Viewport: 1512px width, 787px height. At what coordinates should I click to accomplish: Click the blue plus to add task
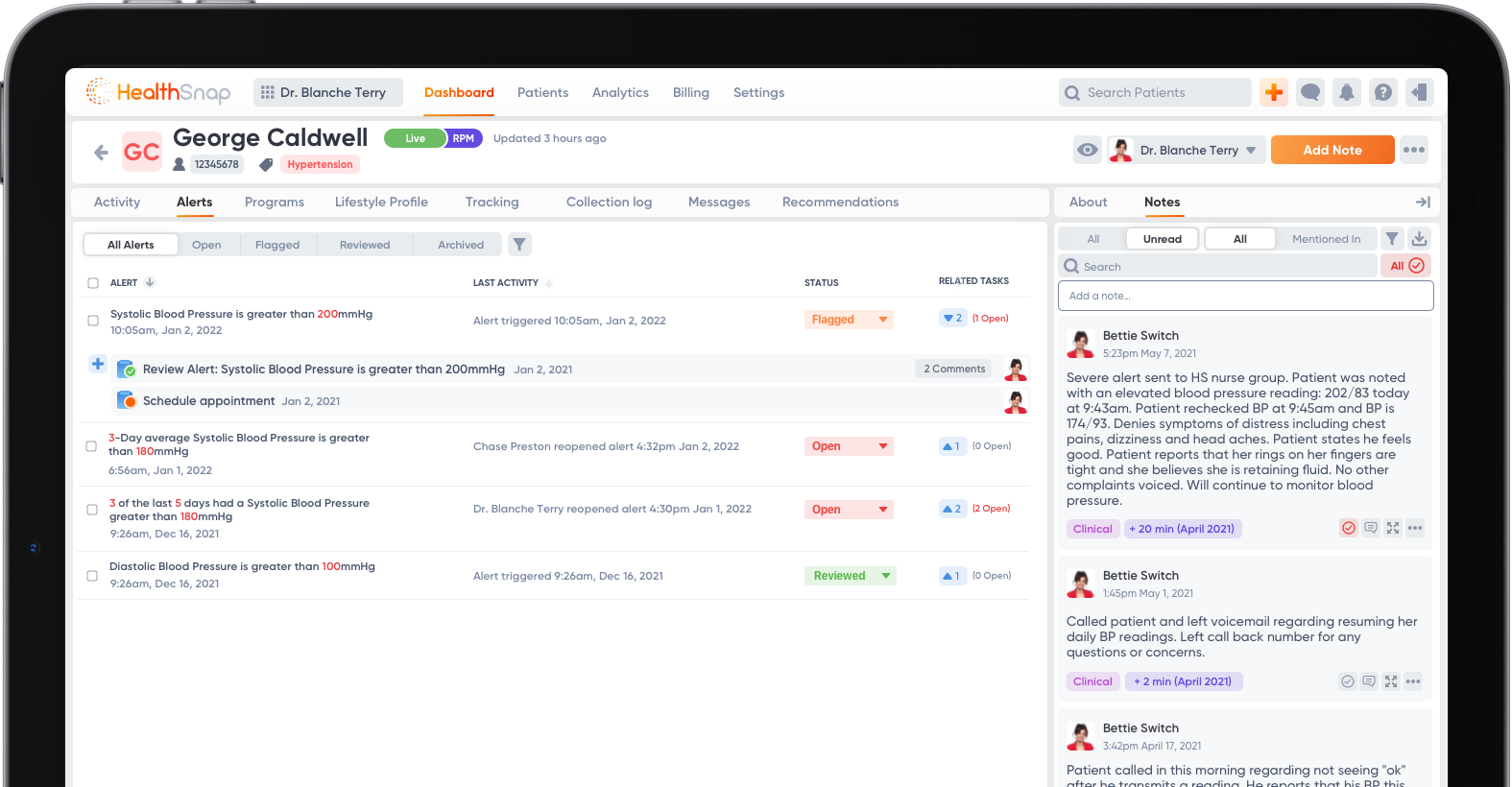tap(98, 364)
